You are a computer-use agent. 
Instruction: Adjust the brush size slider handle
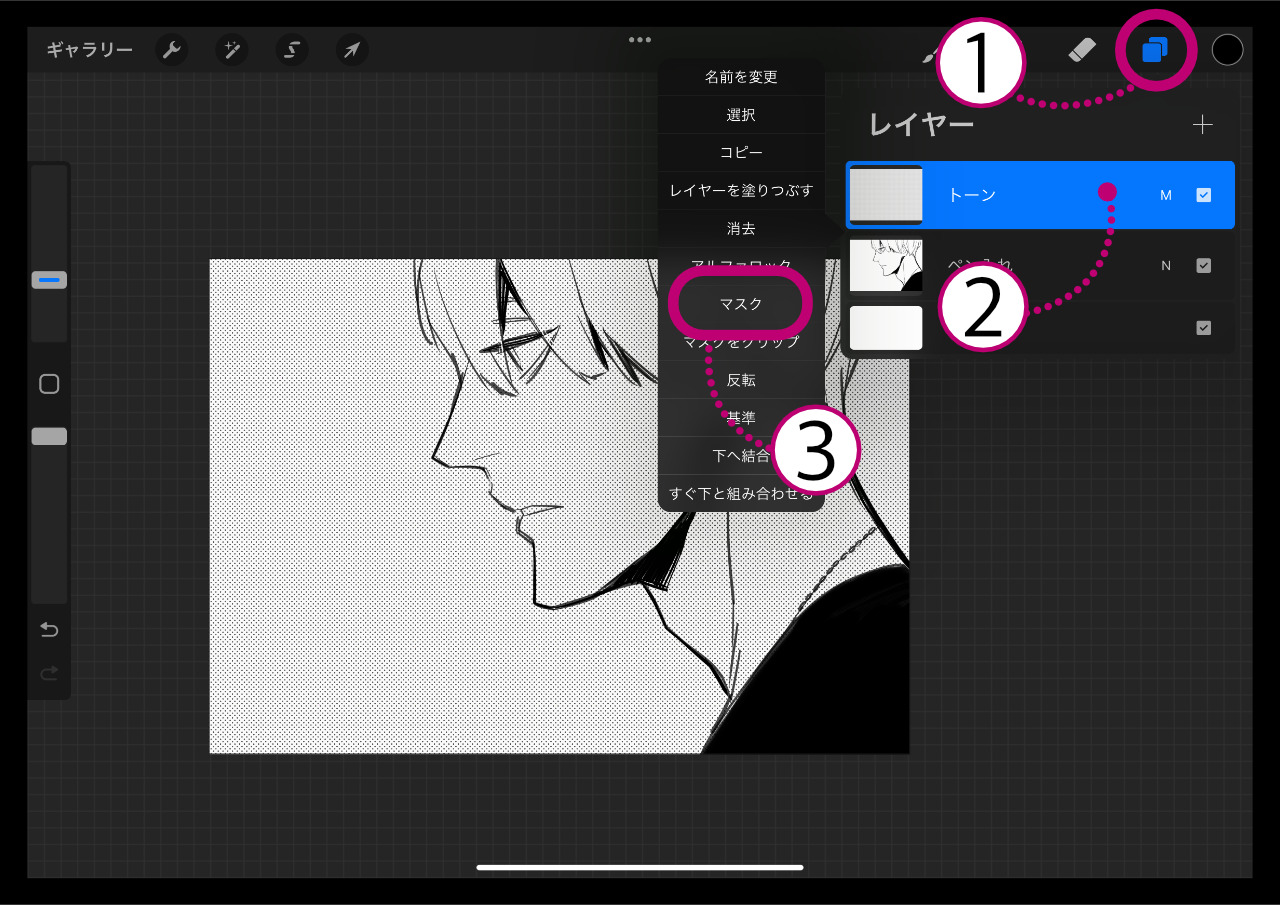tap(49, 280)
